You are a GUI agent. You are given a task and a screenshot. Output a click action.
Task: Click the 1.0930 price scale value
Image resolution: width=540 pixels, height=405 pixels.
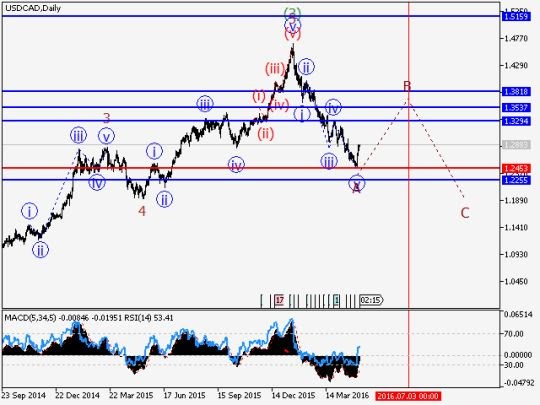pyautogui.click(x=516, y=255)
